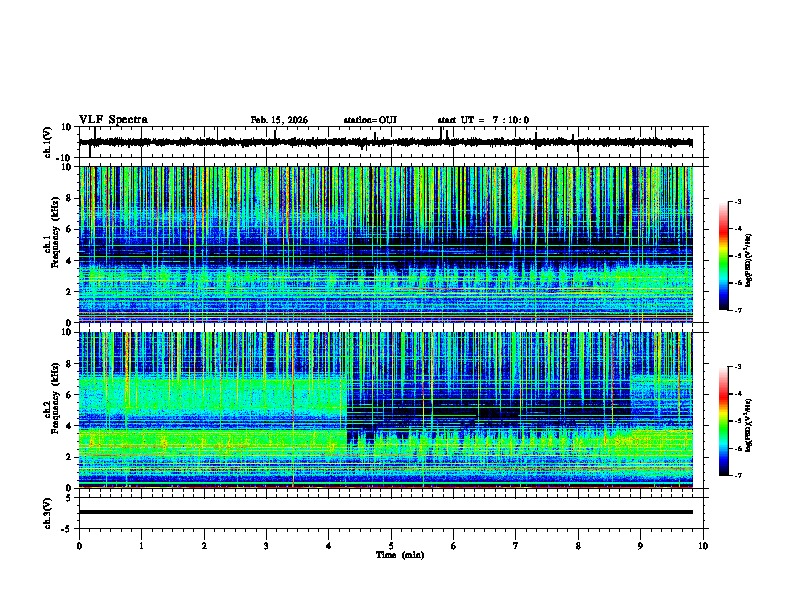Click ch.2 frequency tick label "8"

(x=70, y=364)
